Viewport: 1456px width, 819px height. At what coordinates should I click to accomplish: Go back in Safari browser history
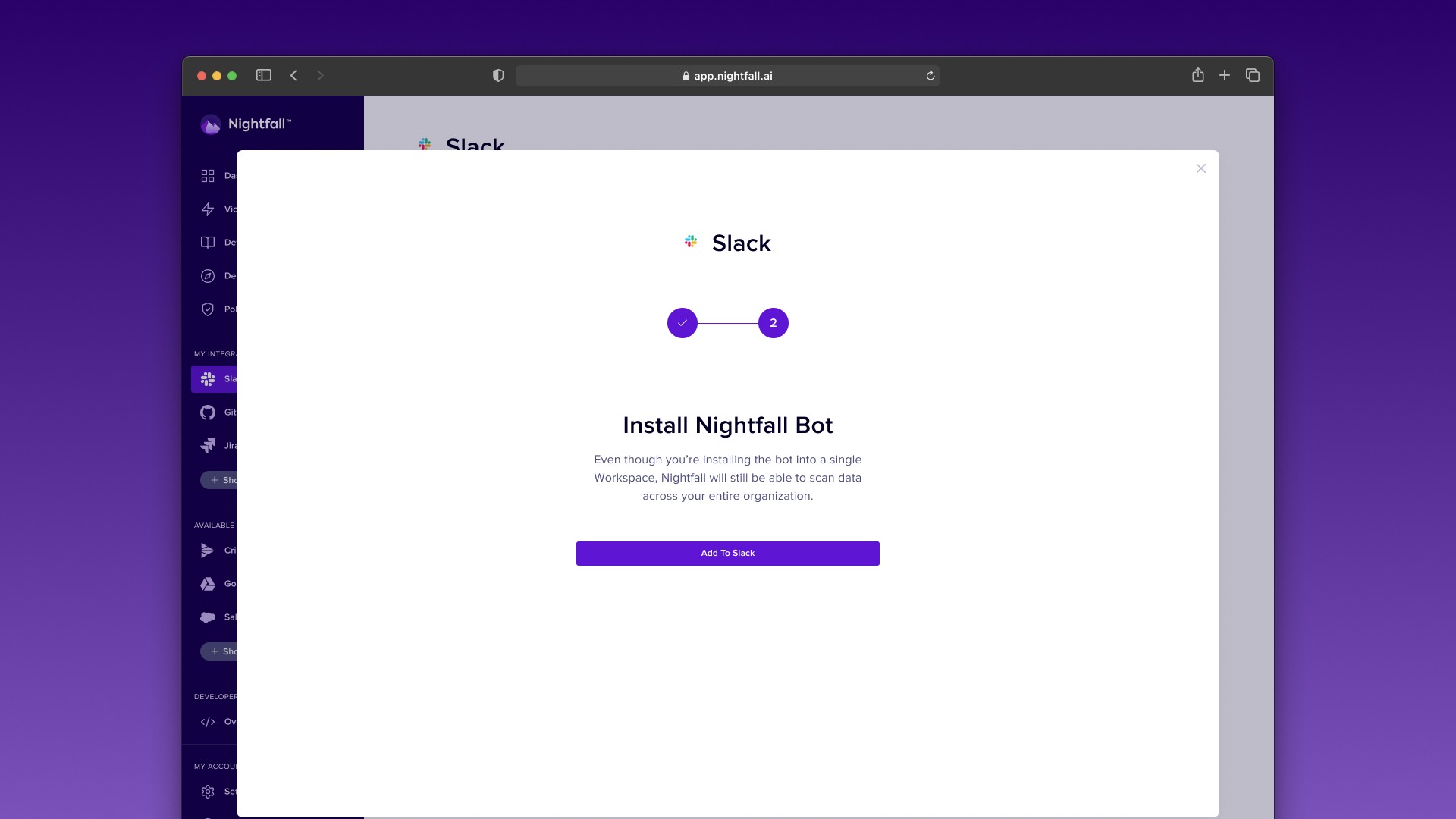(x=294, y=75)
